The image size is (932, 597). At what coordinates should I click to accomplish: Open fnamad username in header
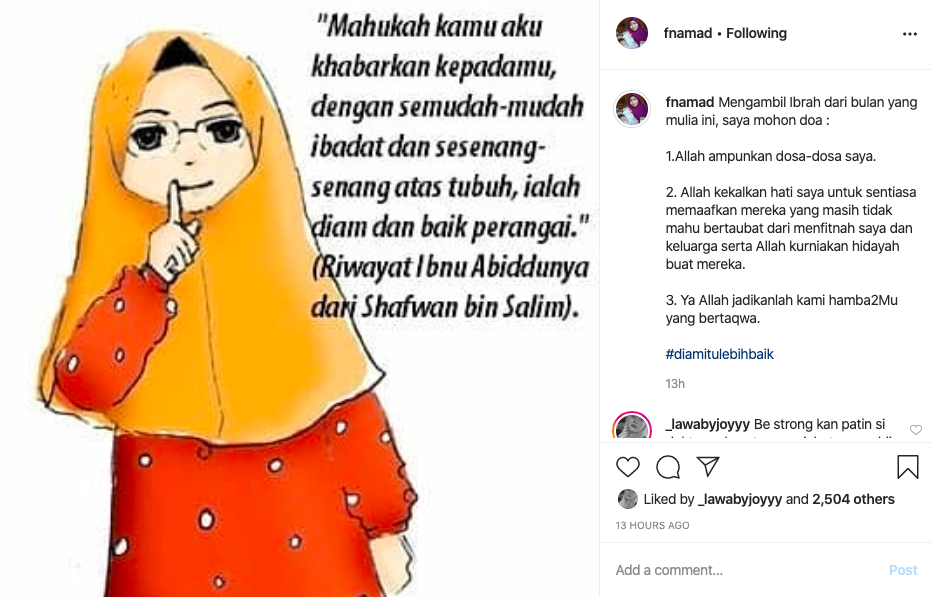tap(688, 33)
